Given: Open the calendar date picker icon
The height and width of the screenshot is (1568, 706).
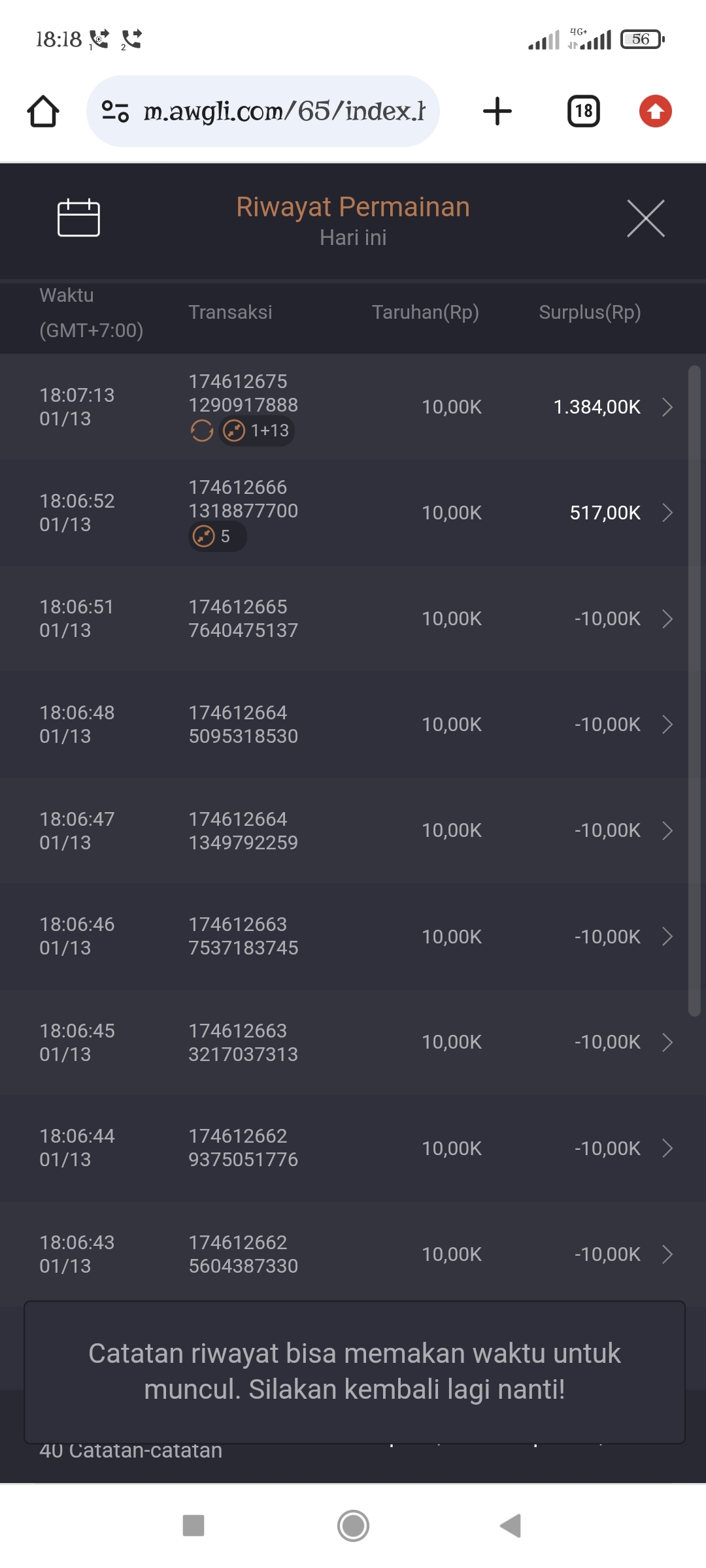Looking at the screenshot, I should [x=78, y=218].
